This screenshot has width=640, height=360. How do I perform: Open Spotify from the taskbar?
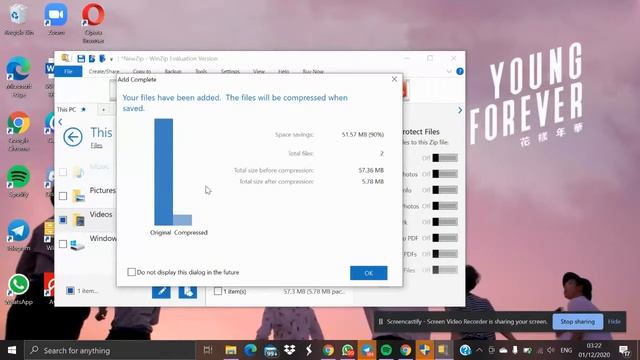386,350
